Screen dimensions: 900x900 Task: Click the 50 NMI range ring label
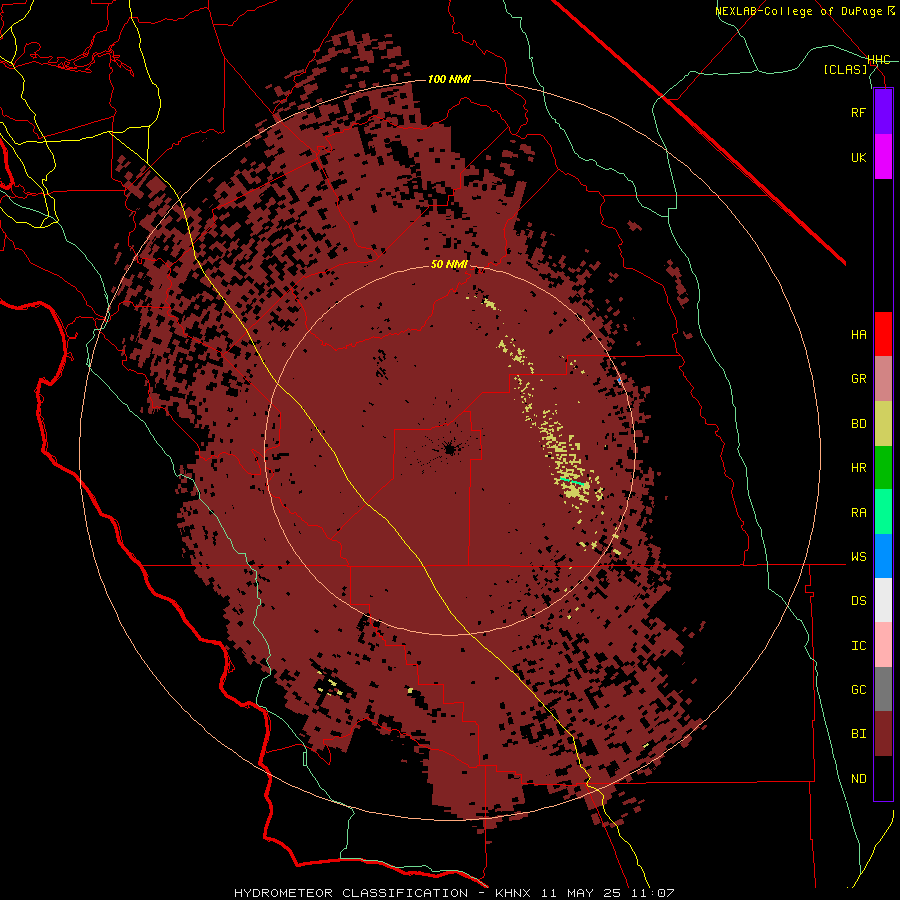tap(449, 264)
